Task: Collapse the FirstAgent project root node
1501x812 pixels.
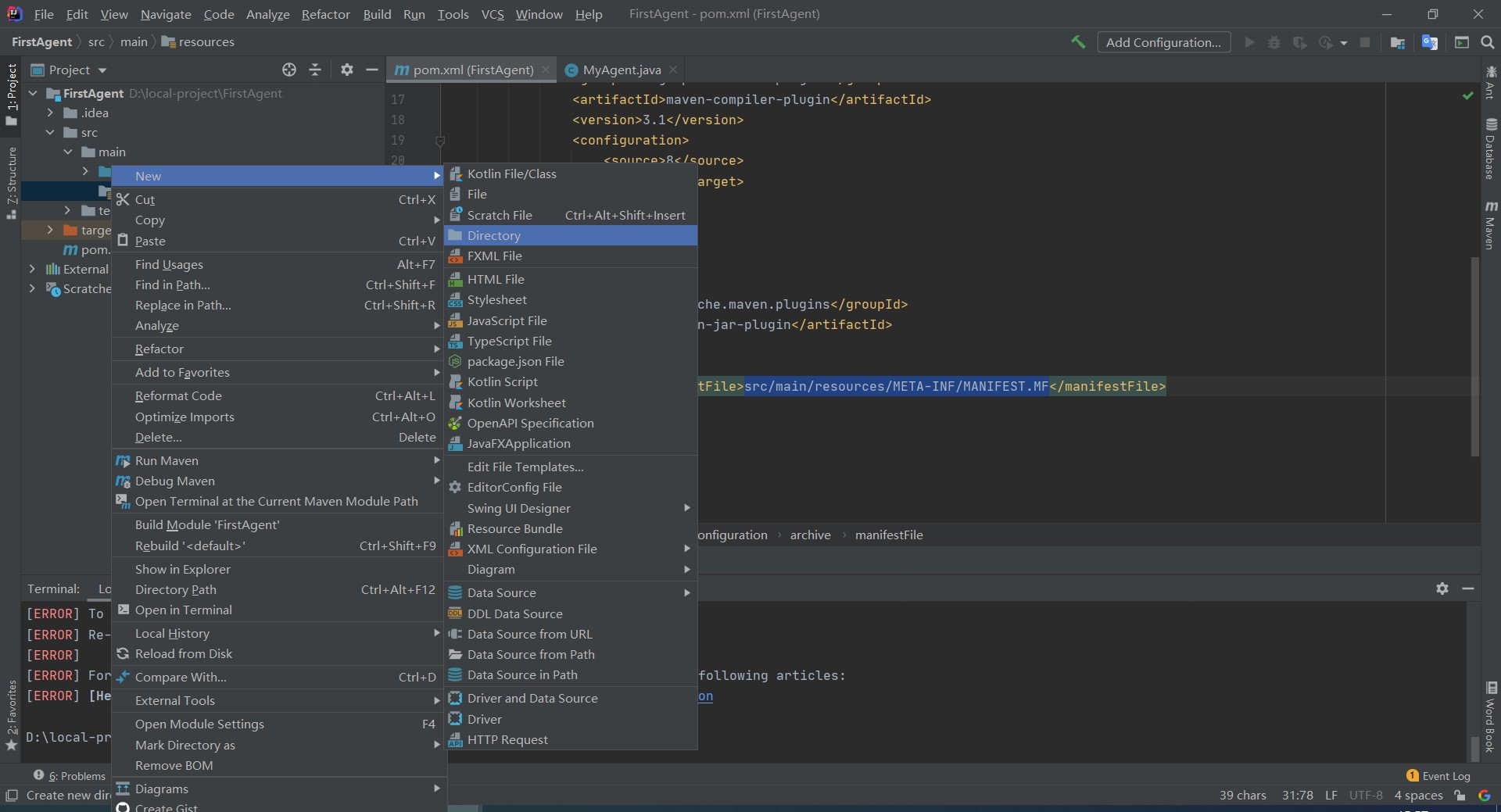Action: (33, 93)
